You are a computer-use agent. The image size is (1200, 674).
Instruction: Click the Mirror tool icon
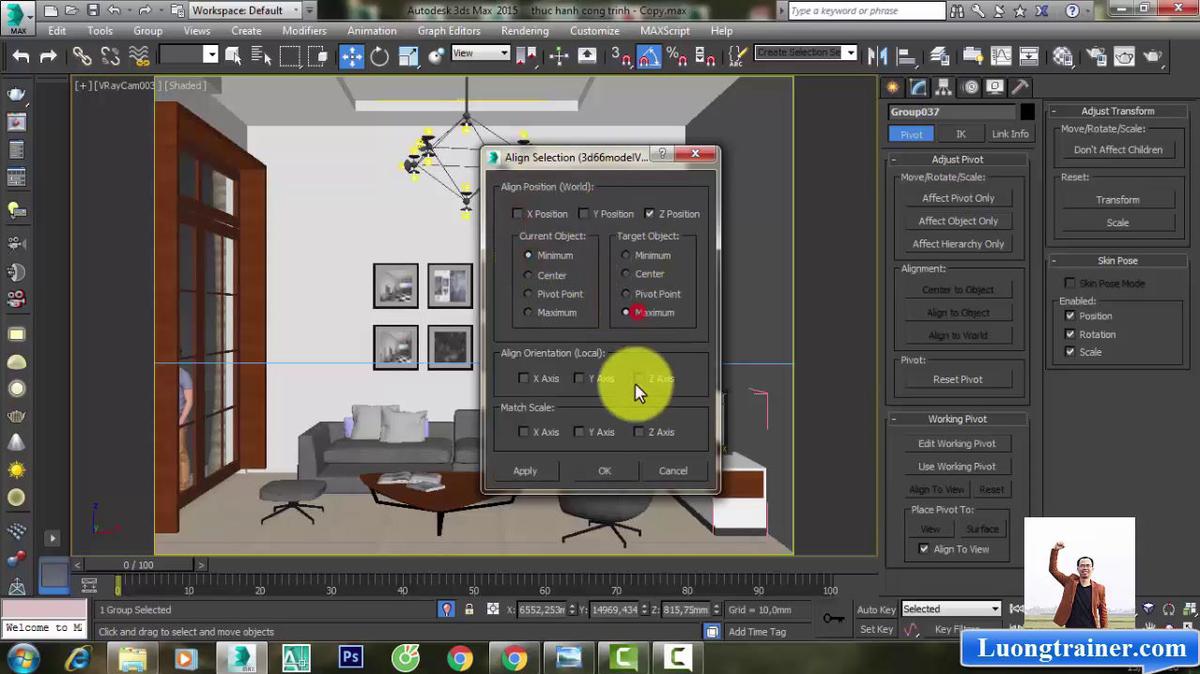878,56
